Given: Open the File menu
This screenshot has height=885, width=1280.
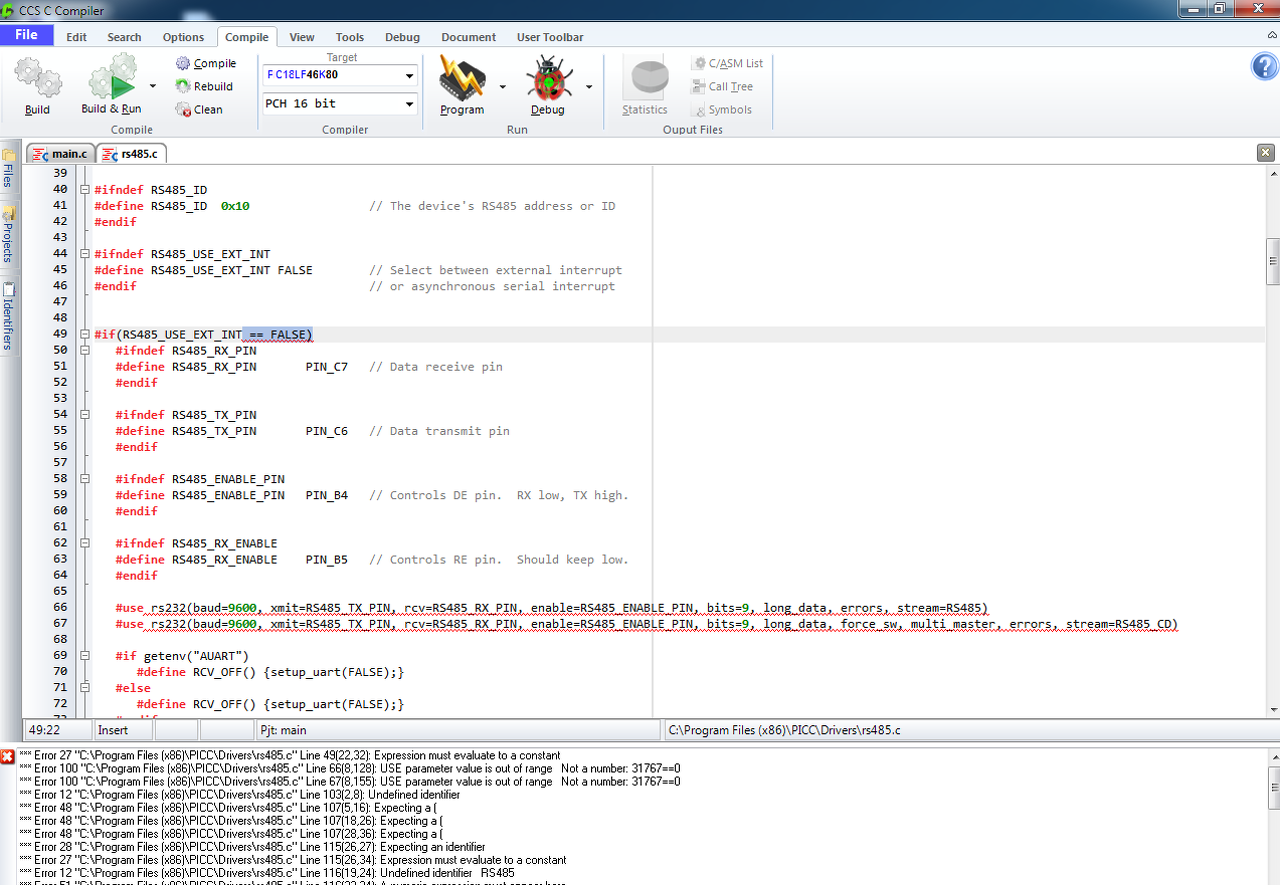Looking at the screenshot, I should point(27,35).
